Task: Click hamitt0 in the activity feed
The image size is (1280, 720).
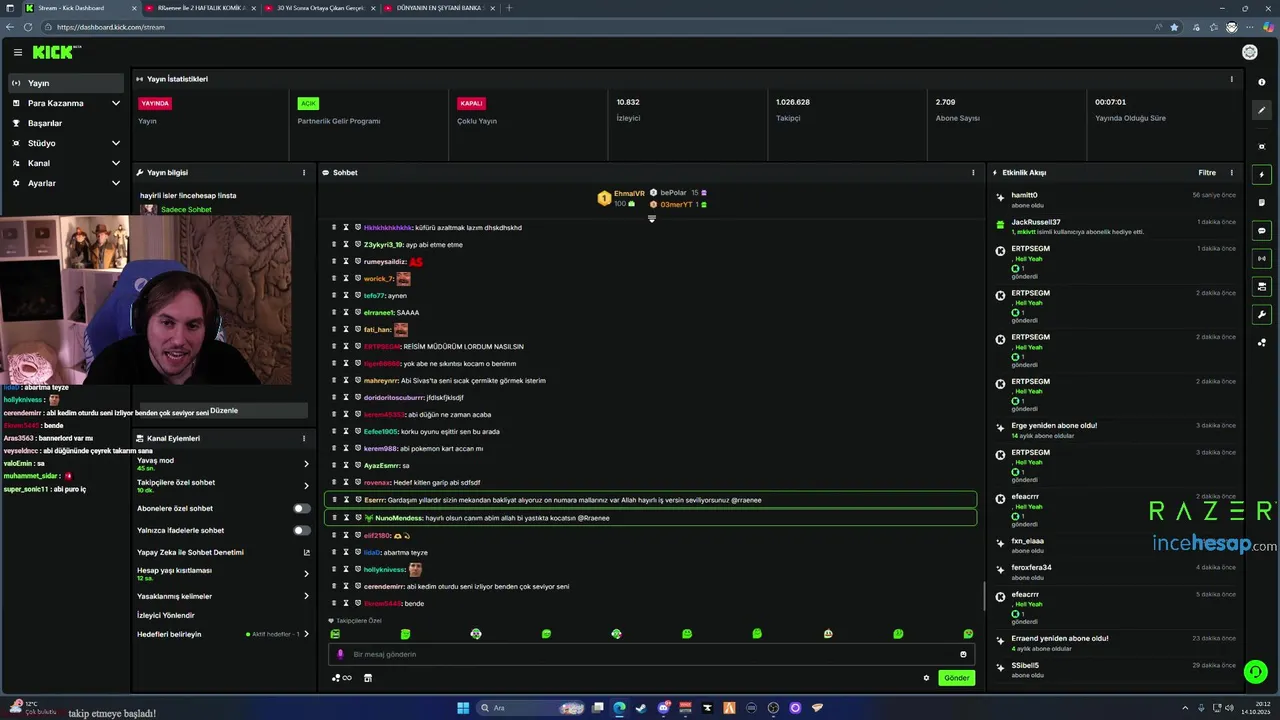Action: tap(1024, 195)
